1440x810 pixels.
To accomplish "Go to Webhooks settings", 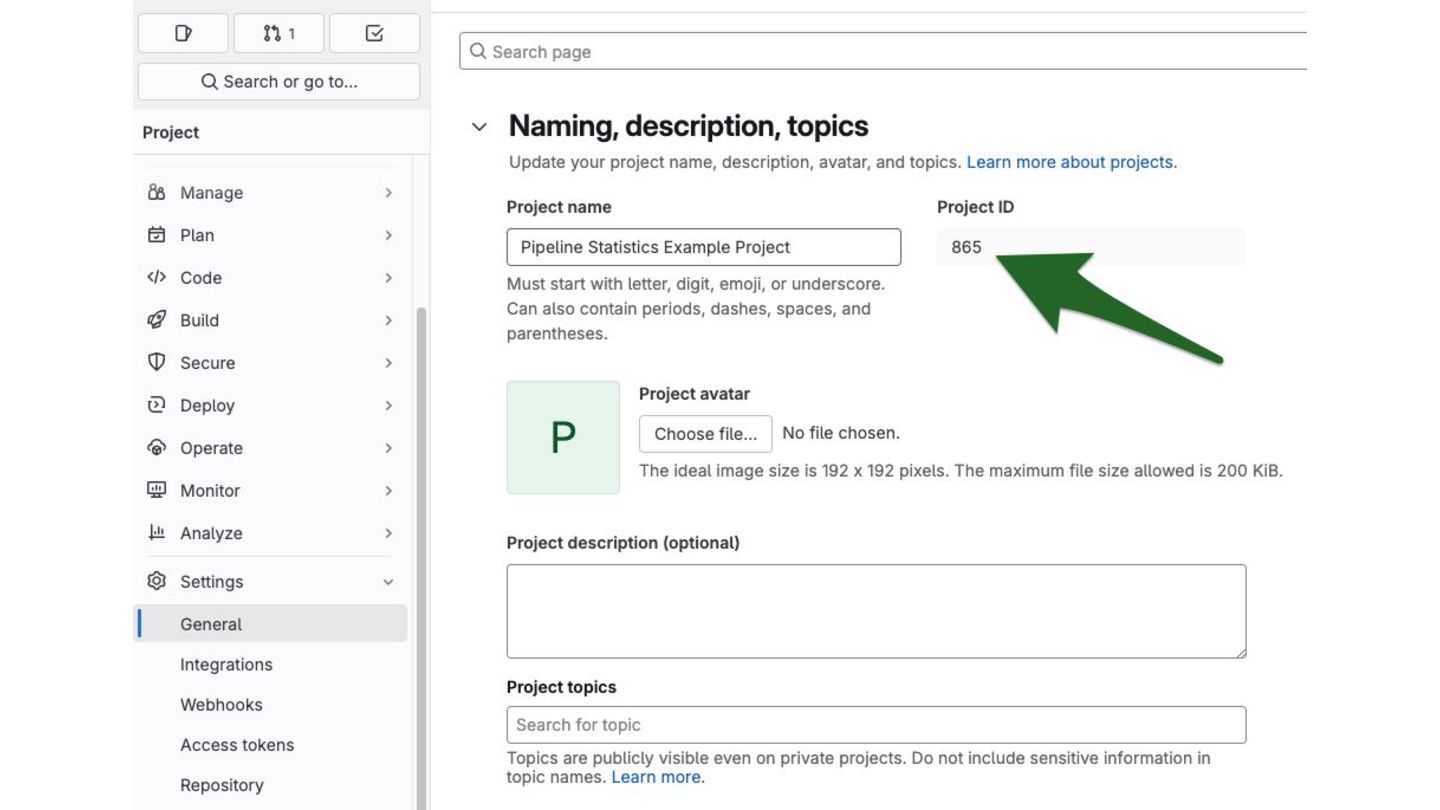I will coord(221,705).
